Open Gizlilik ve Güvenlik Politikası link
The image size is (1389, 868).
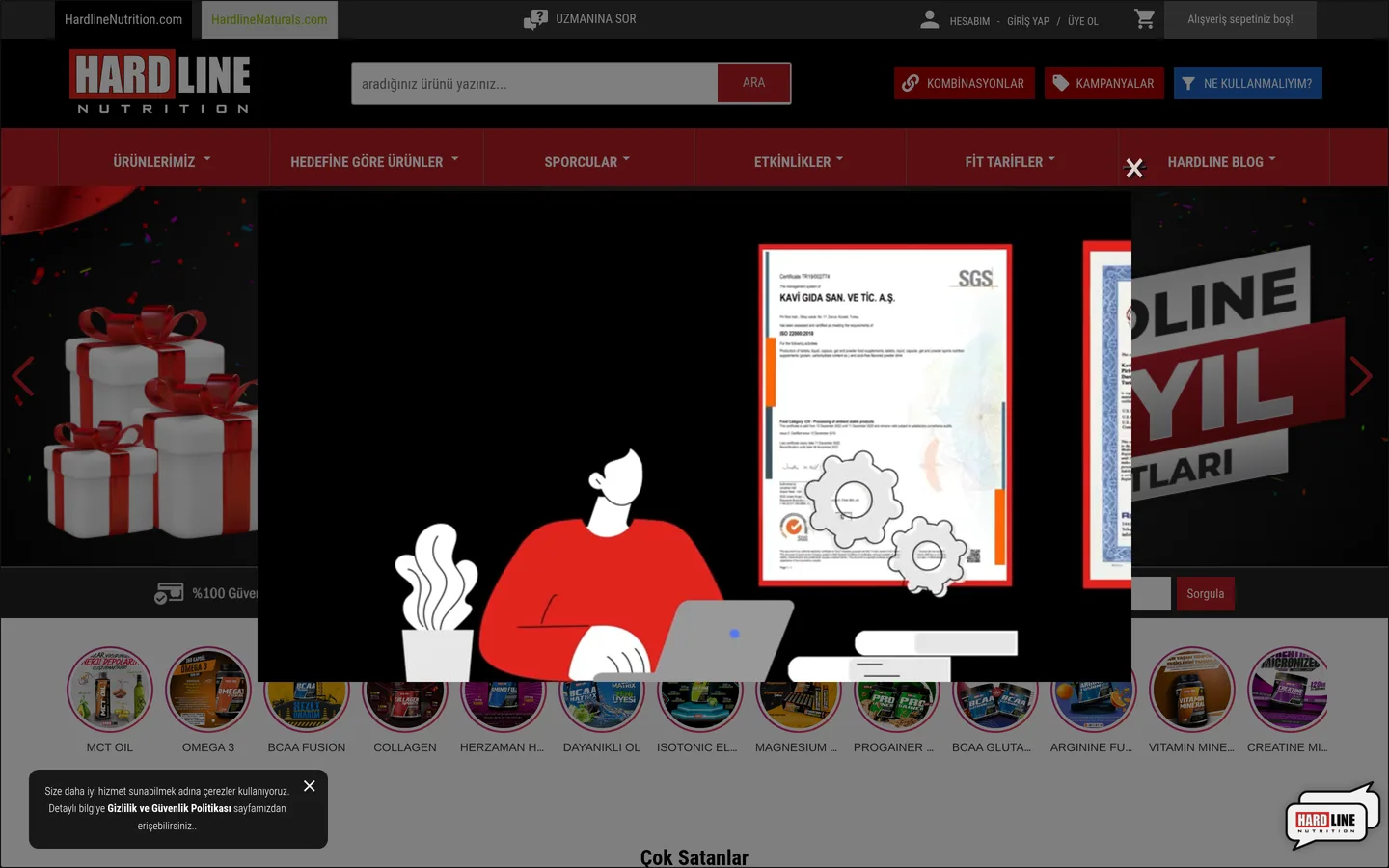(x=170, y=808)
